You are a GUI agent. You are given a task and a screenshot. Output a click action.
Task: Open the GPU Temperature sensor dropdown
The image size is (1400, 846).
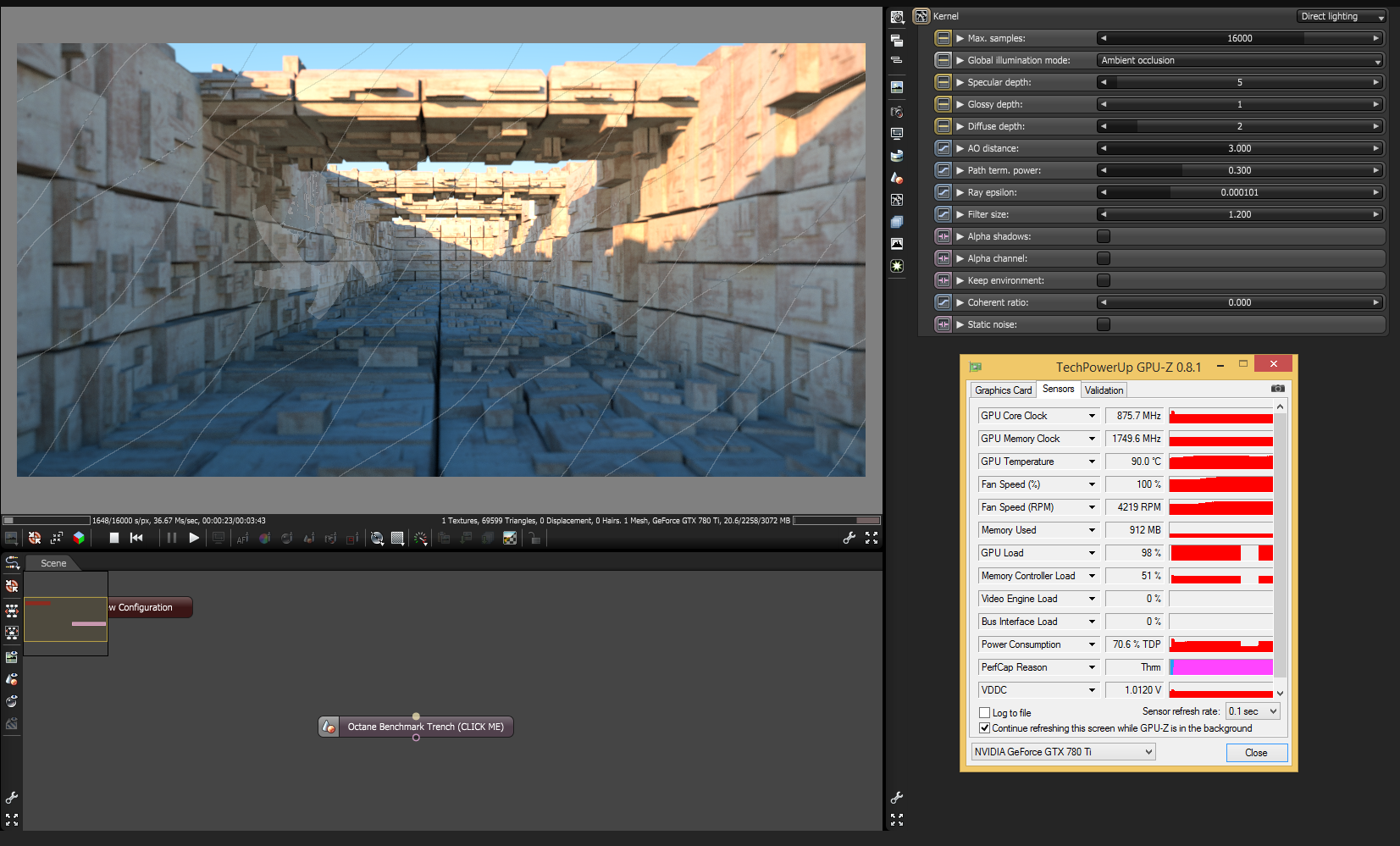pos(1092,462)
